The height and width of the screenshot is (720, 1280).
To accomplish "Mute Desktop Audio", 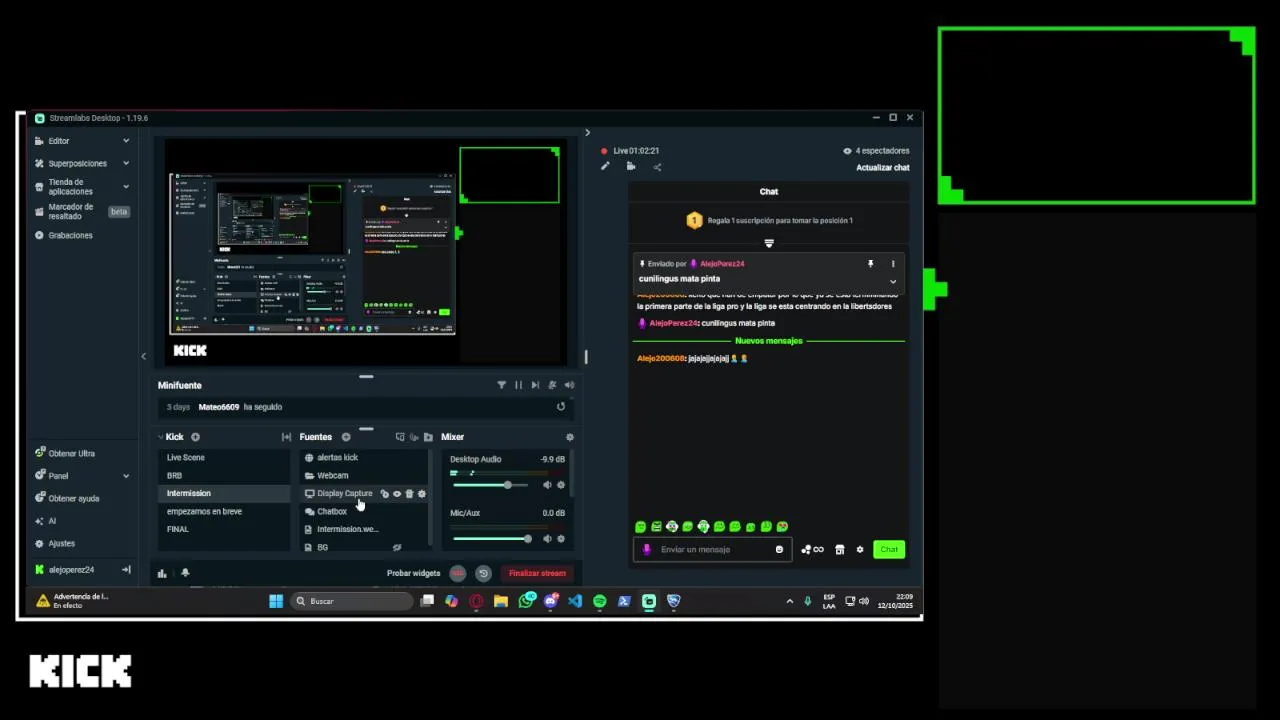I will click(547, 485).
